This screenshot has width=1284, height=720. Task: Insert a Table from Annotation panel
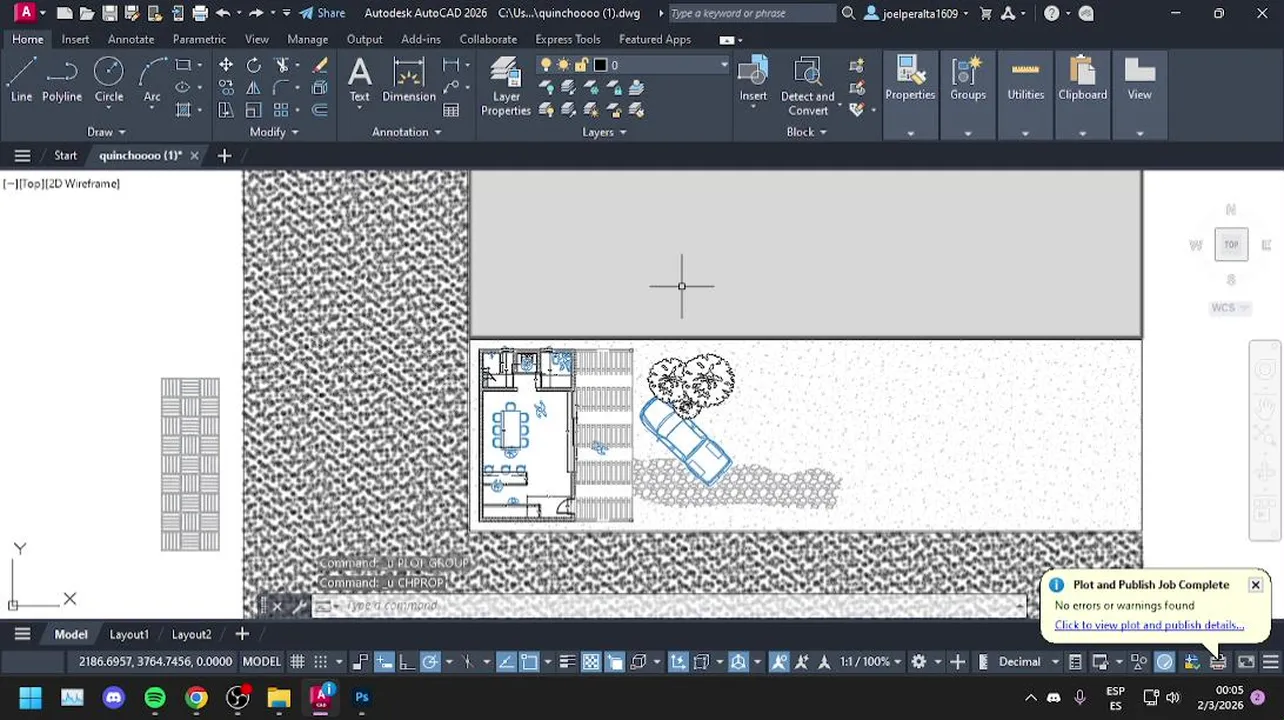[451, 110]
